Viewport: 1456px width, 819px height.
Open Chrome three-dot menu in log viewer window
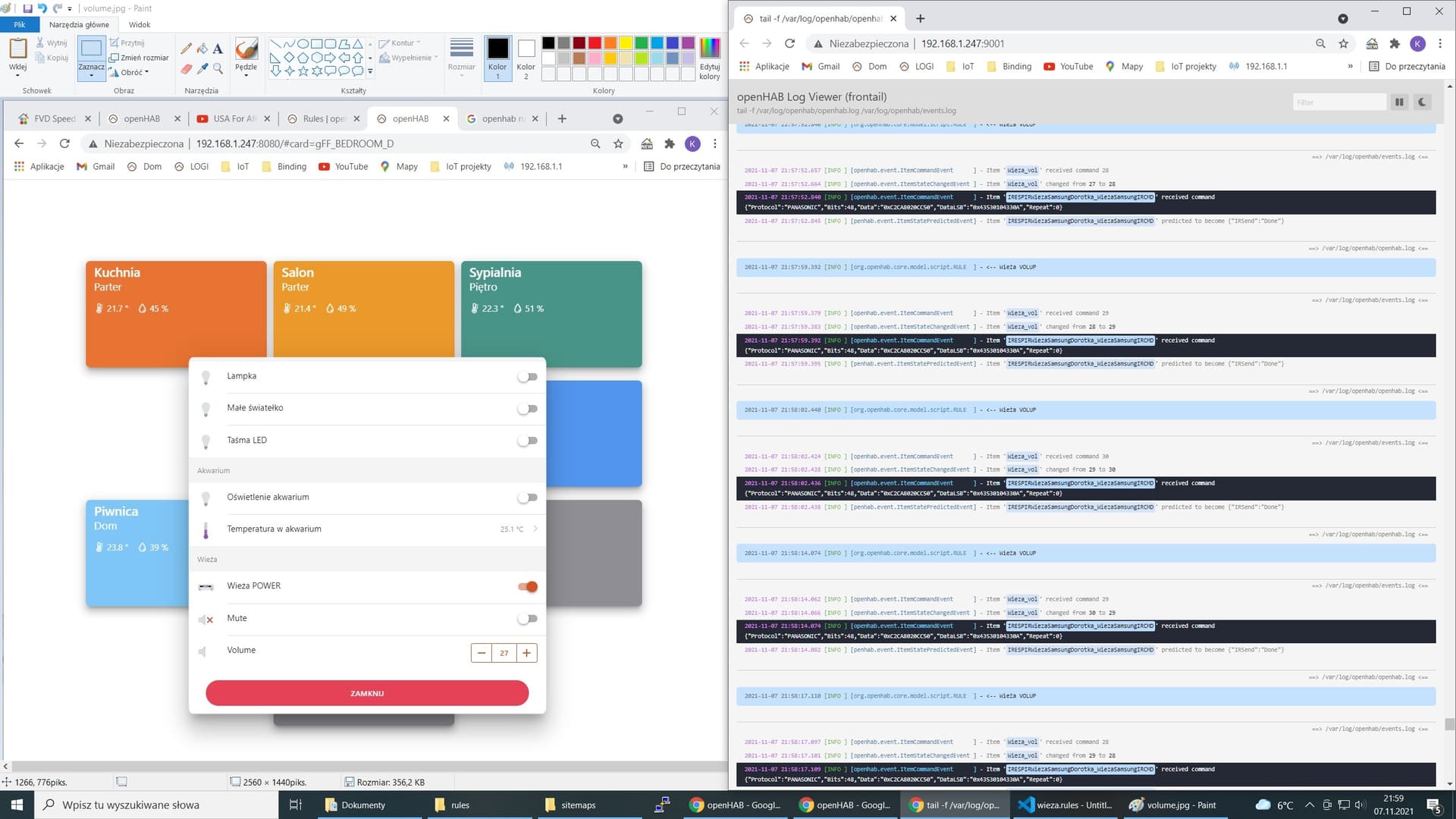[x=1440, y=44]
